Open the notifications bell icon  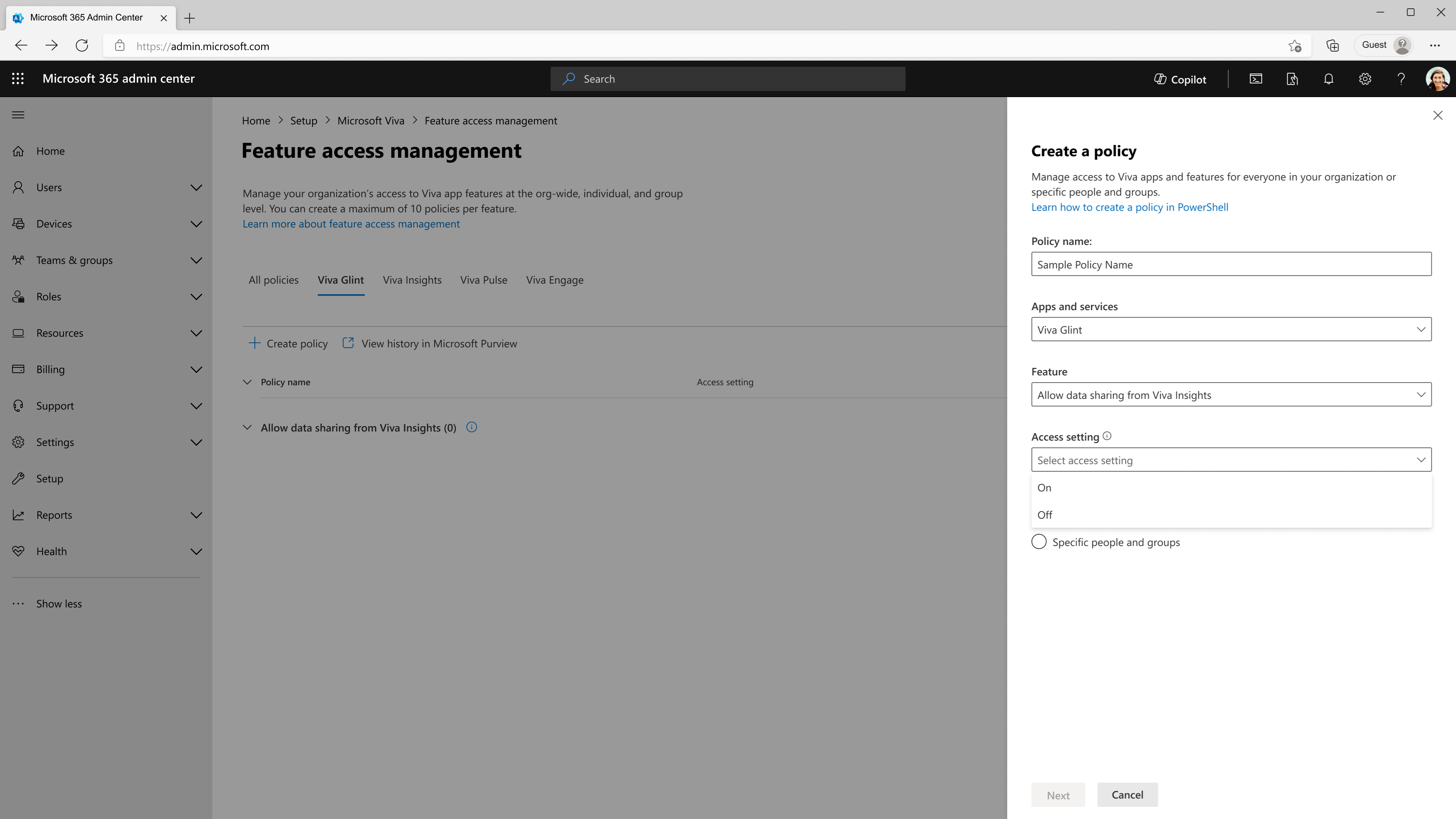pos(1328,79)
